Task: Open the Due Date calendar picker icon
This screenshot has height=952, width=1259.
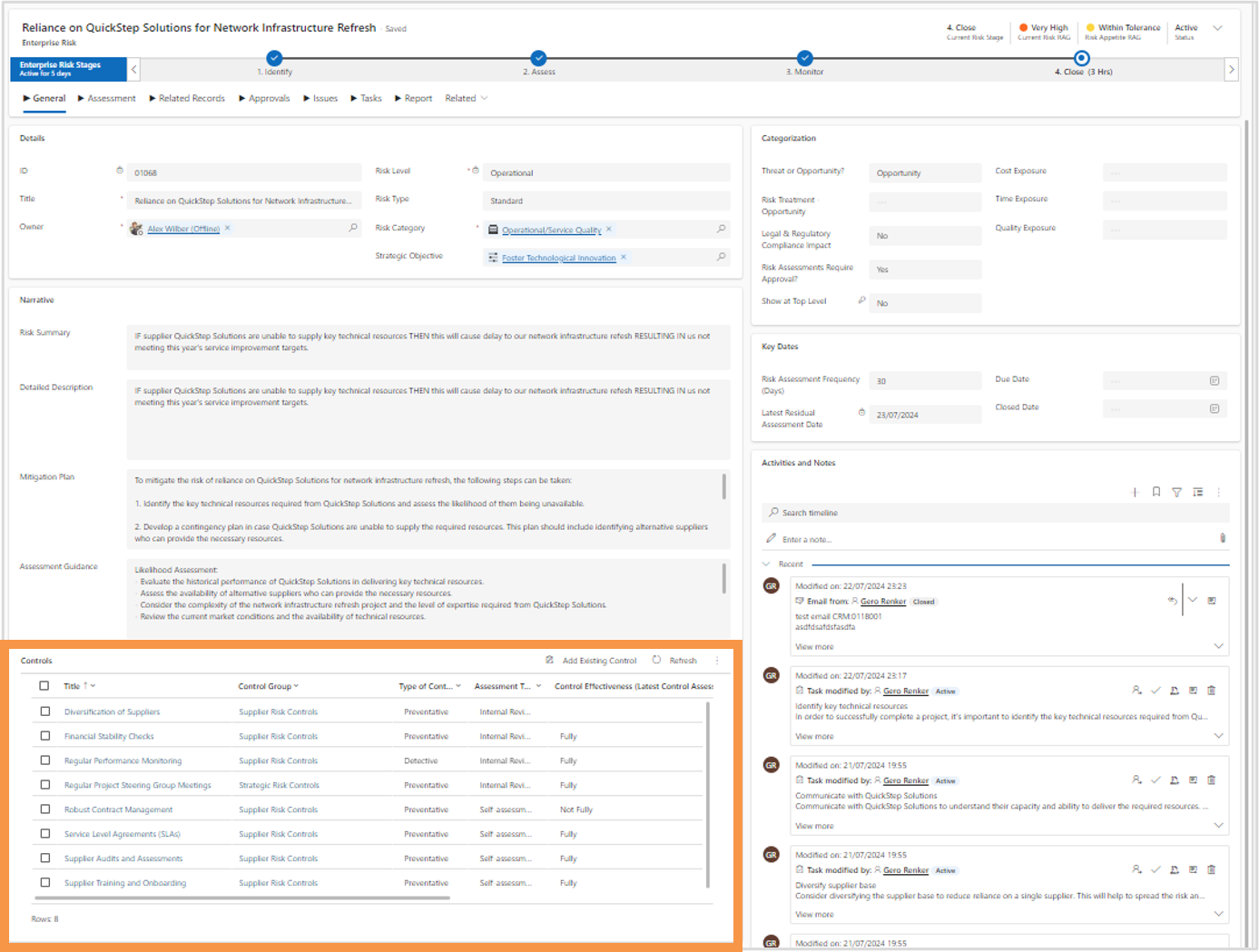Action: 1215,380
